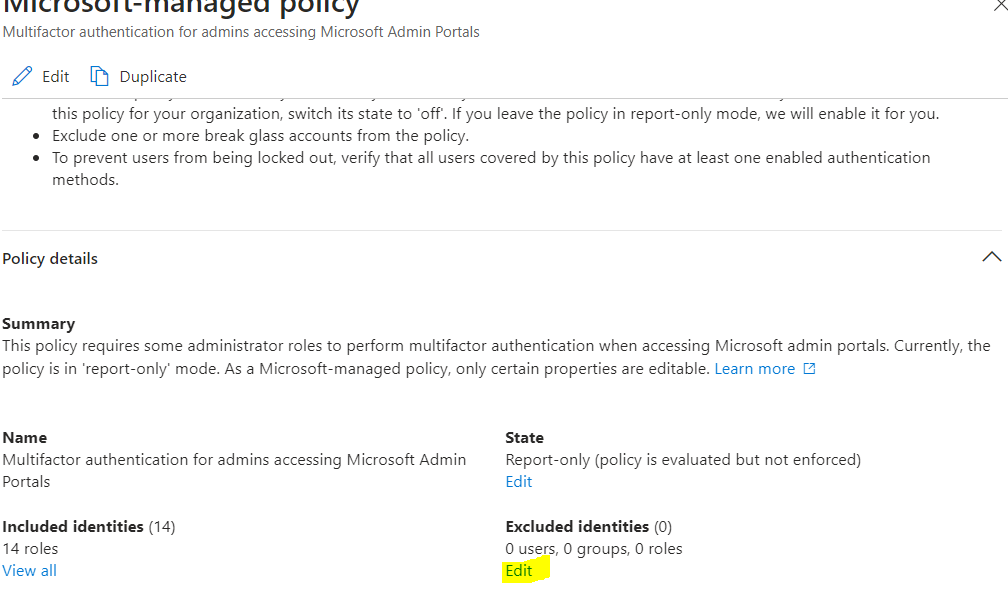This screenshot has height=597, width=1008.
Task: Click the Excluded identities (0) label
Action: [589, 527]
